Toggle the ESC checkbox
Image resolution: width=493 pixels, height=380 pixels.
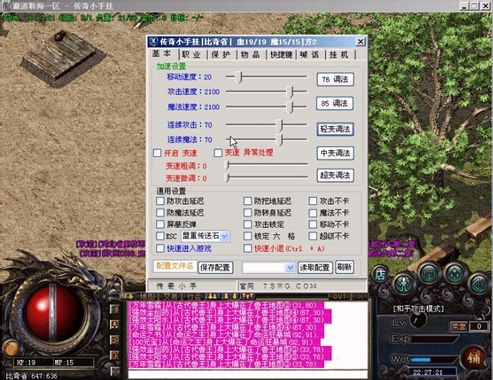(x=160, y=236)
